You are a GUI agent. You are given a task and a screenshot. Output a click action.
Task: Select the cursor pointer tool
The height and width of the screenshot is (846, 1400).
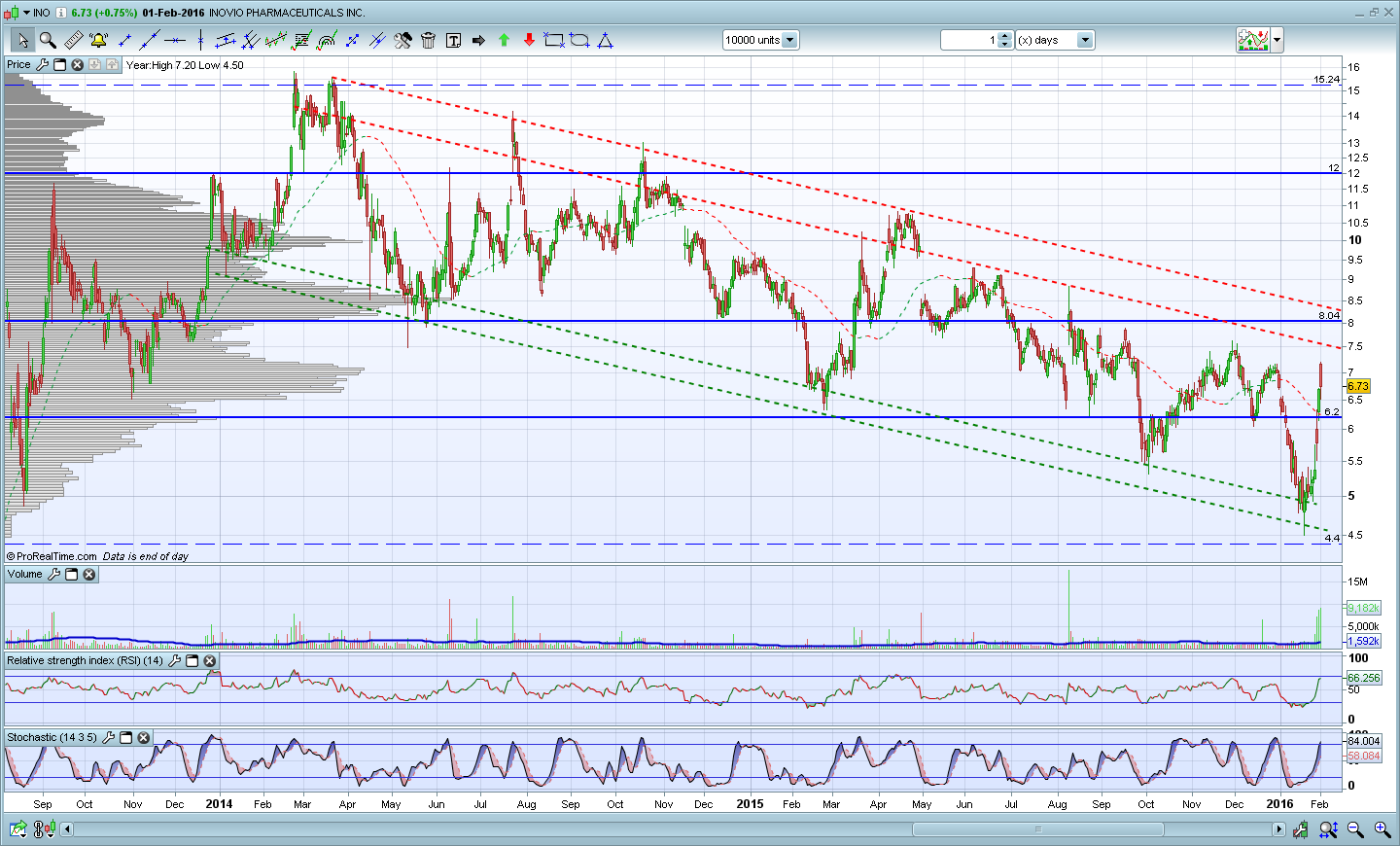tap(22, 40)
